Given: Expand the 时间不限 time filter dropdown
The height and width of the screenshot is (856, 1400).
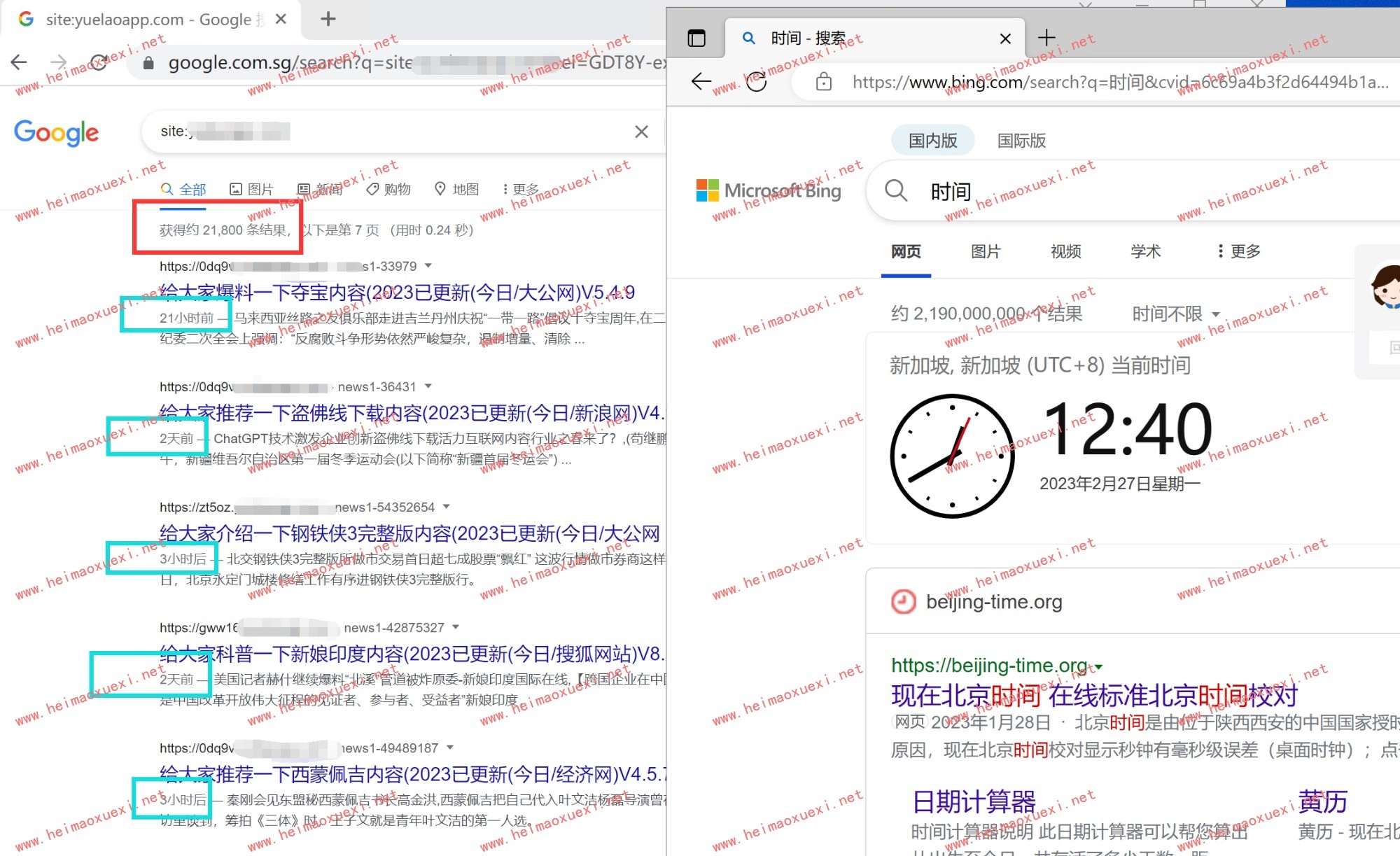Looking at the screenshot, I should [1176, 314].
